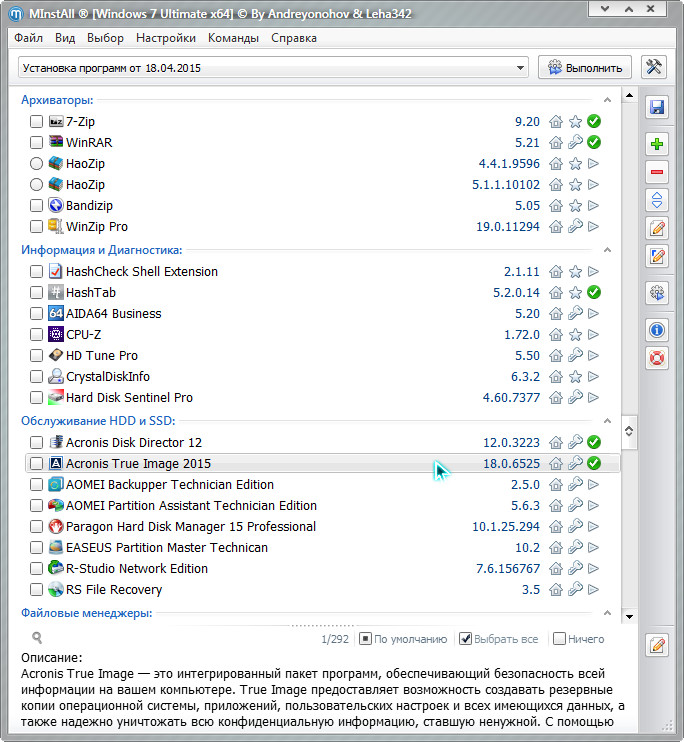Viewport: 684px width, 742px height.
Task: Open the 'Команды' menu
Action: 233,38
